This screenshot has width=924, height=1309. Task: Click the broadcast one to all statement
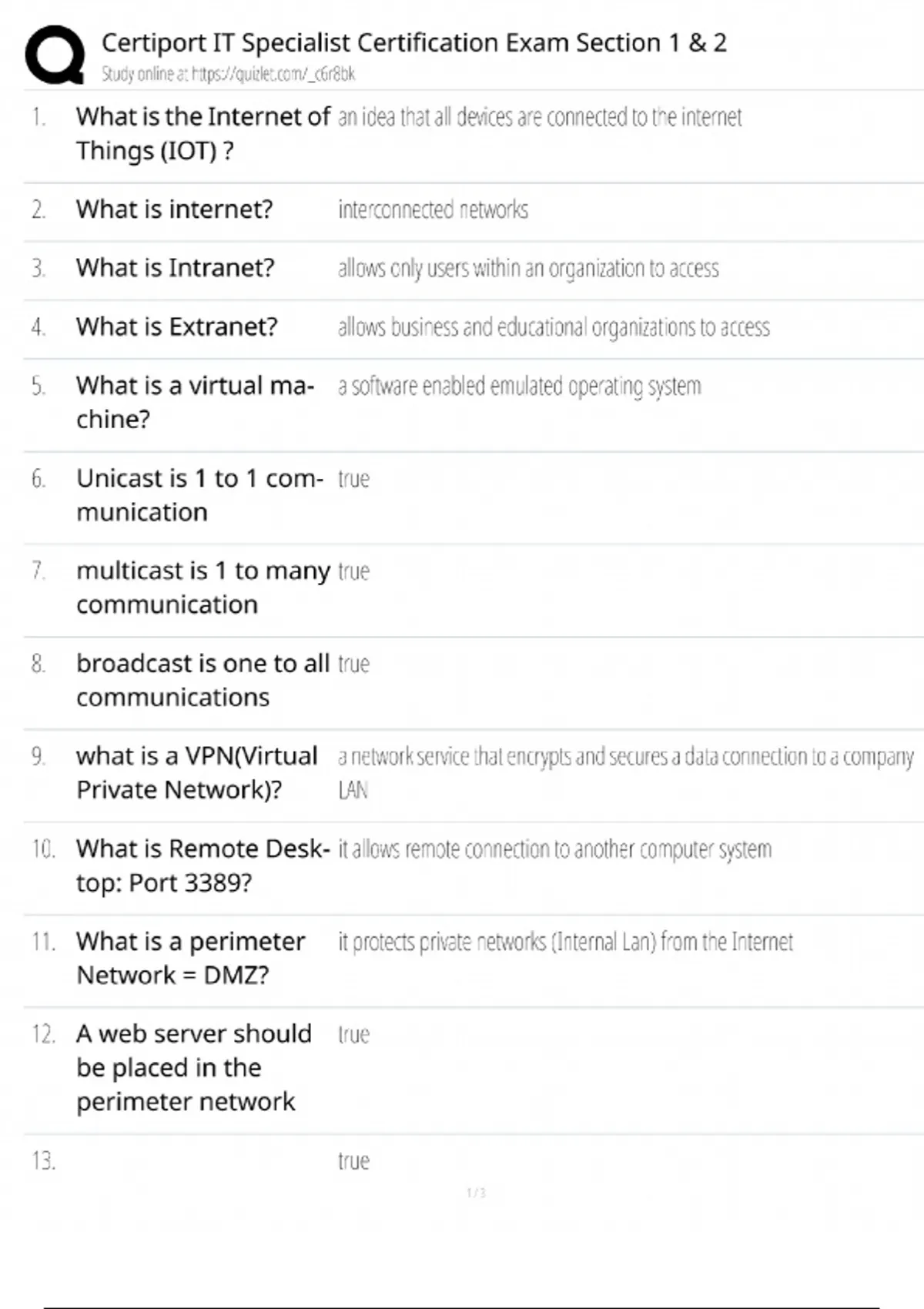tap(203, 680)
